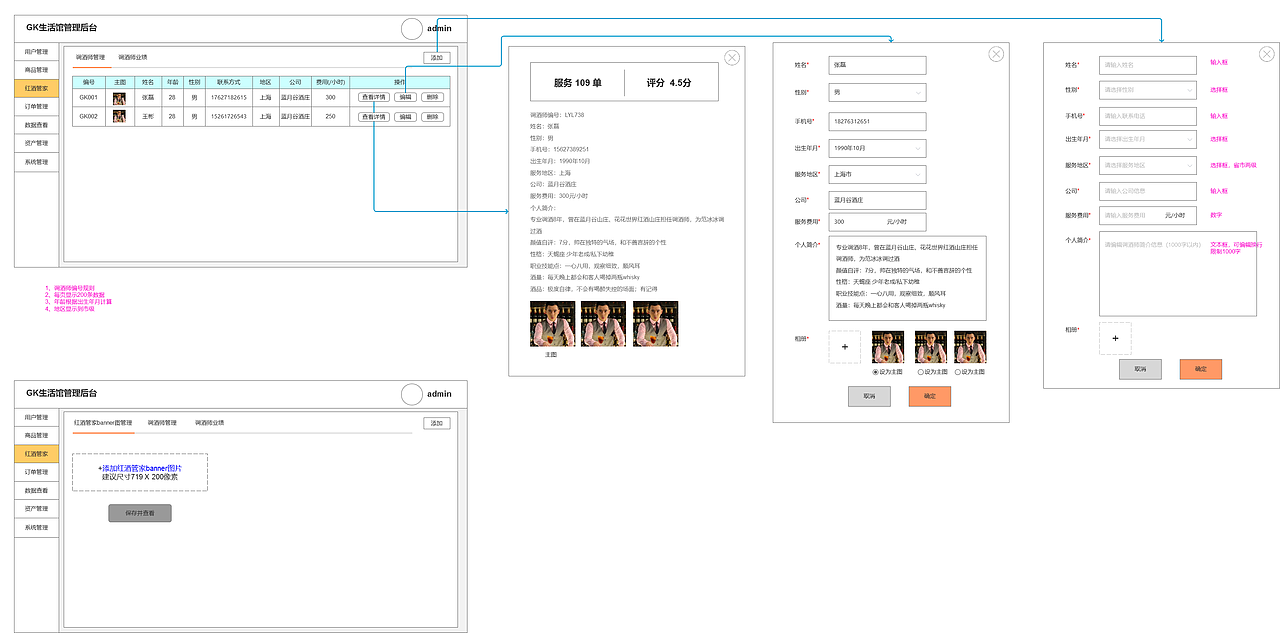This screenshot has height=633, width=1280.
Task: Click the admin avatar icon in the header
Action: tap(411, 28)
